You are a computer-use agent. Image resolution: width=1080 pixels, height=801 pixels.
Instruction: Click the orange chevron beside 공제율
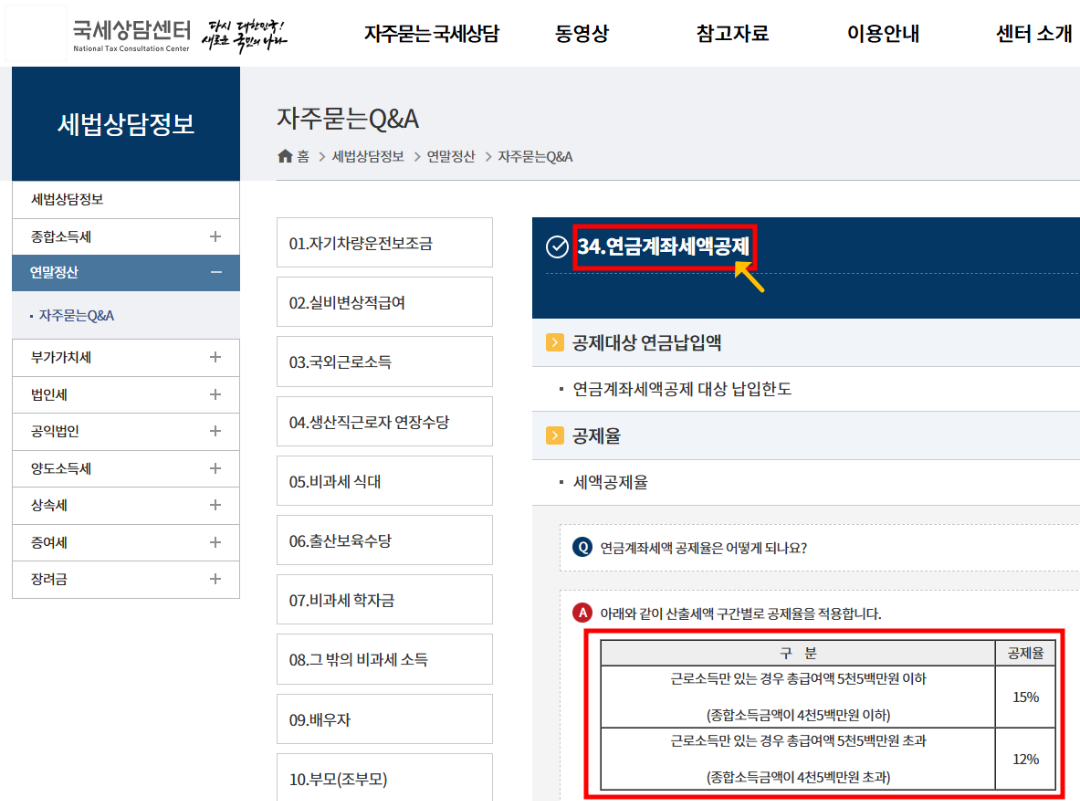click(555, 433)
